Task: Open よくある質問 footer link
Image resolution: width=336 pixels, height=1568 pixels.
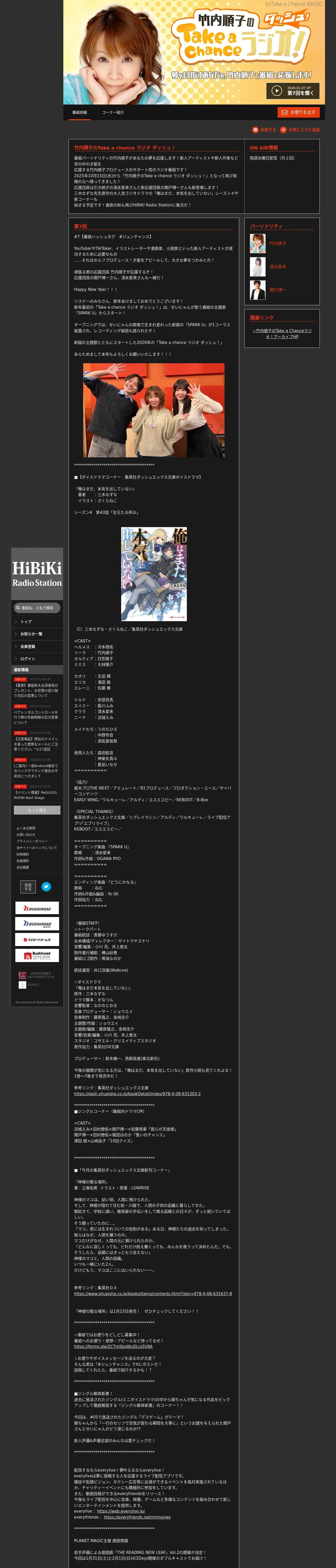Action: click(x=26, y=828)
